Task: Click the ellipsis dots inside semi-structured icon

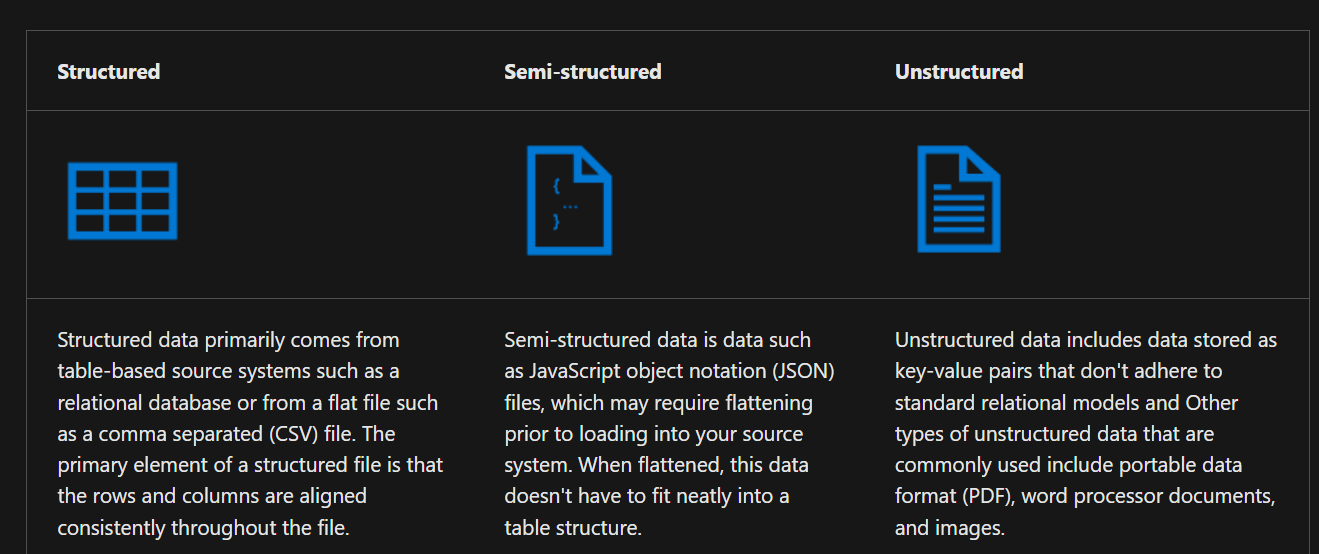Action: click(570, 207)
